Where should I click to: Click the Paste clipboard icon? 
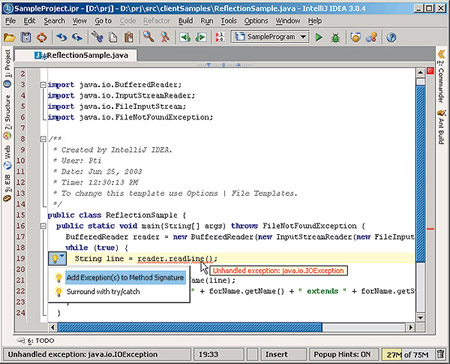[x=129, y=37]
